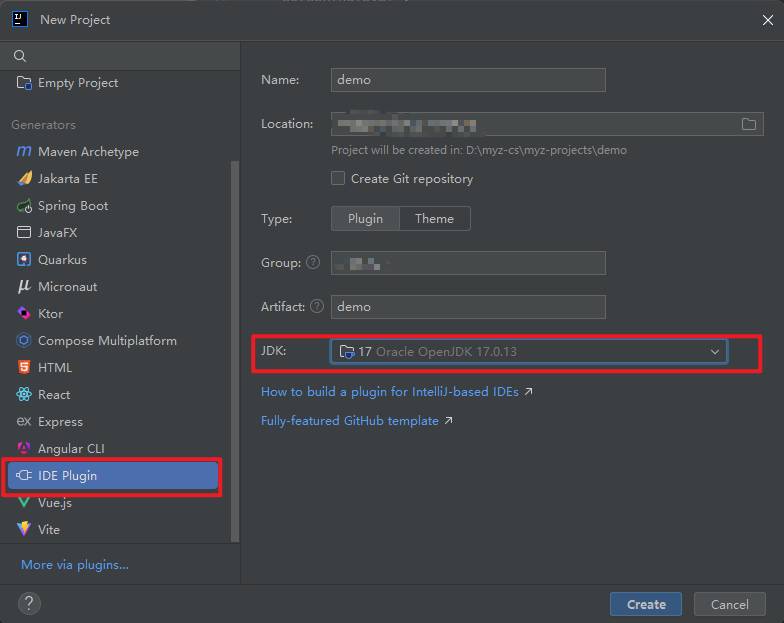Click the Vite lightning icon
Image resolution: width=784 pixels, height=623 pixels.
tap(24, 529)
